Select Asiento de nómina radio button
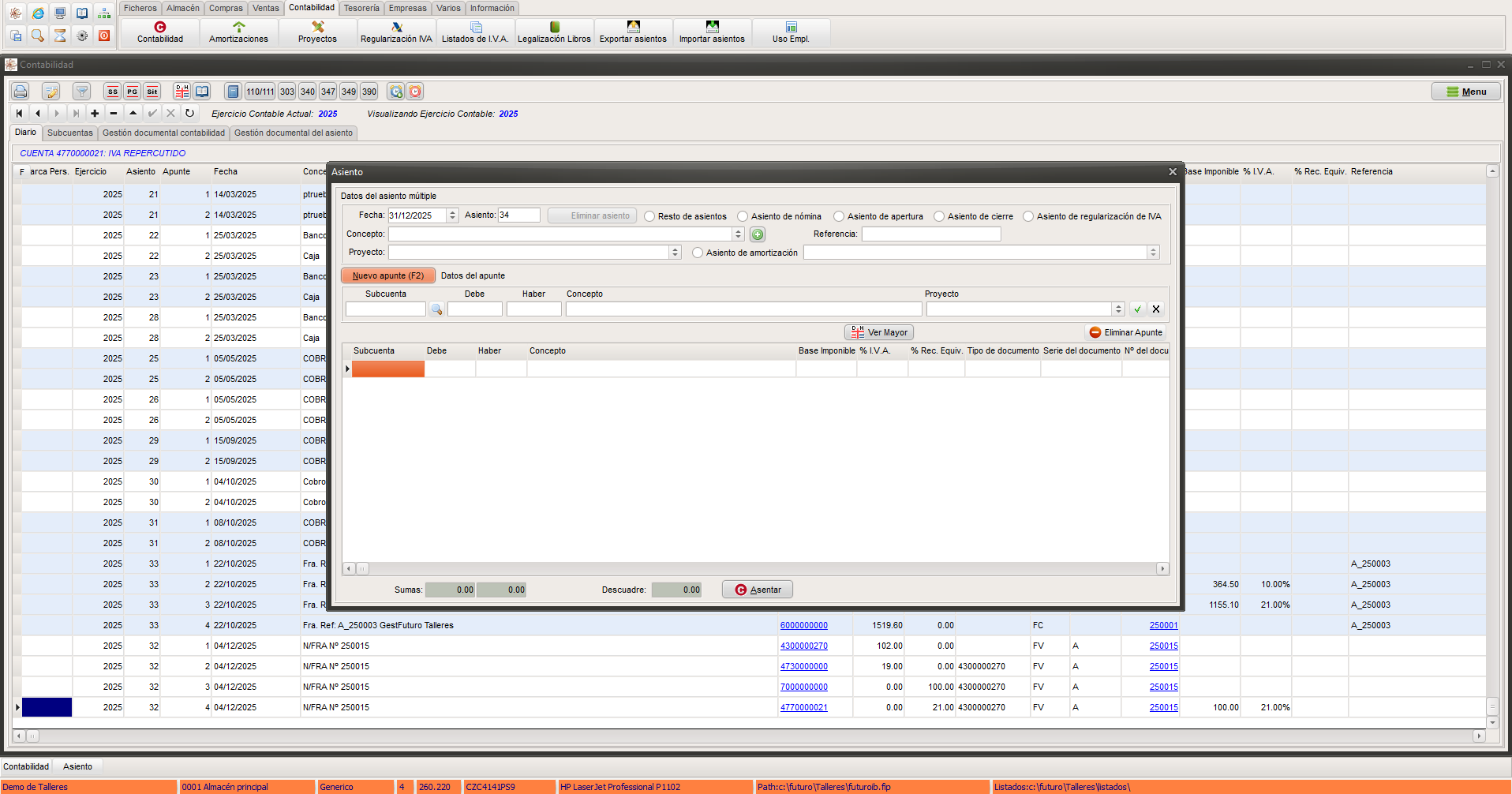 [x=743, y=216]
